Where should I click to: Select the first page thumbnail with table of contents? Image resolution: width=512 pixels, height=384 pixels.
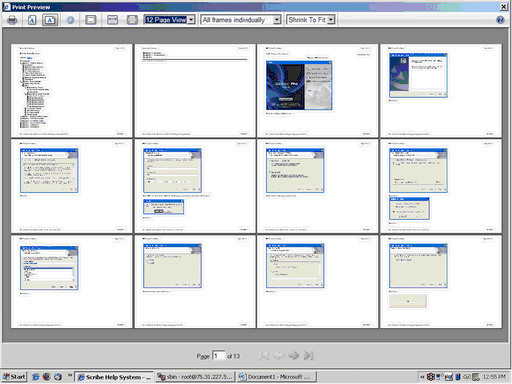coord(72,91)
